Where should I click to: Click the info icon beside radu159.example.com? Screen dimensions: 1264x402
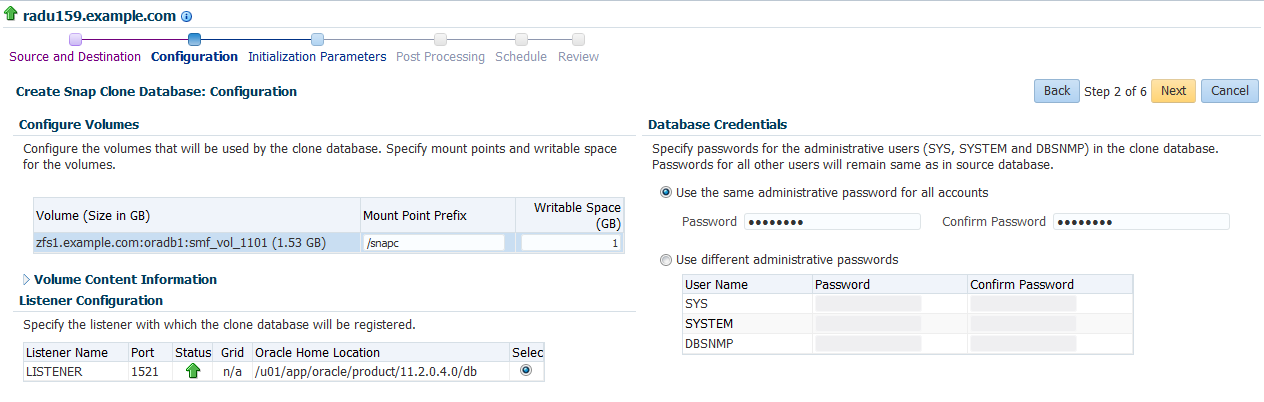(186, 17)
